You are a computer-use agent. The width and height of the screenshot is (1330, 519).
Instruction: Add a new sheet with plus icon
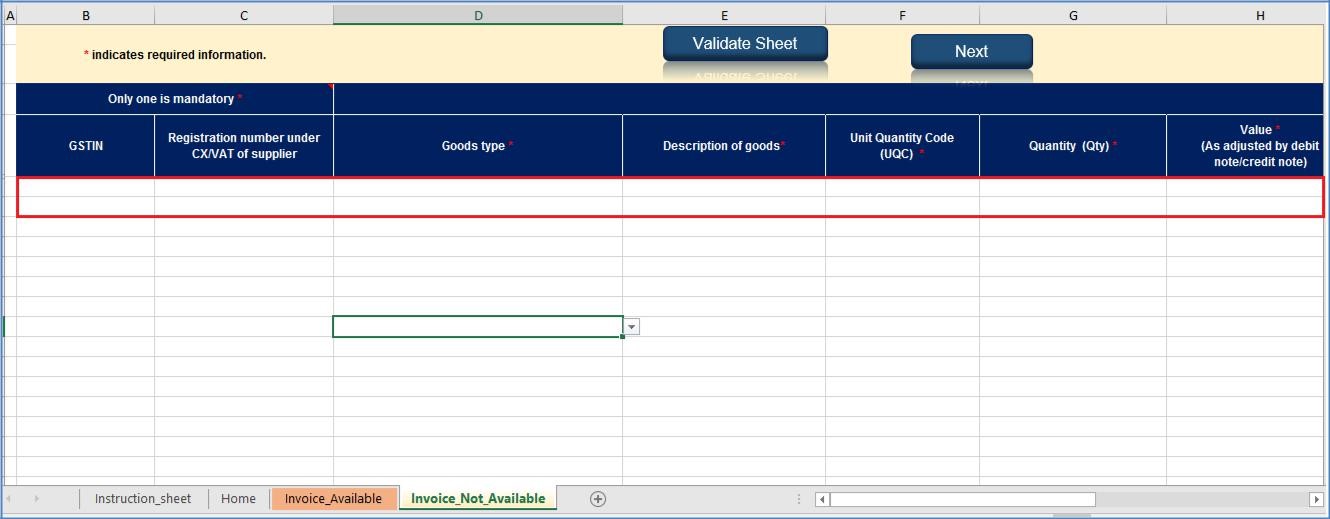[x=598, y=499]
